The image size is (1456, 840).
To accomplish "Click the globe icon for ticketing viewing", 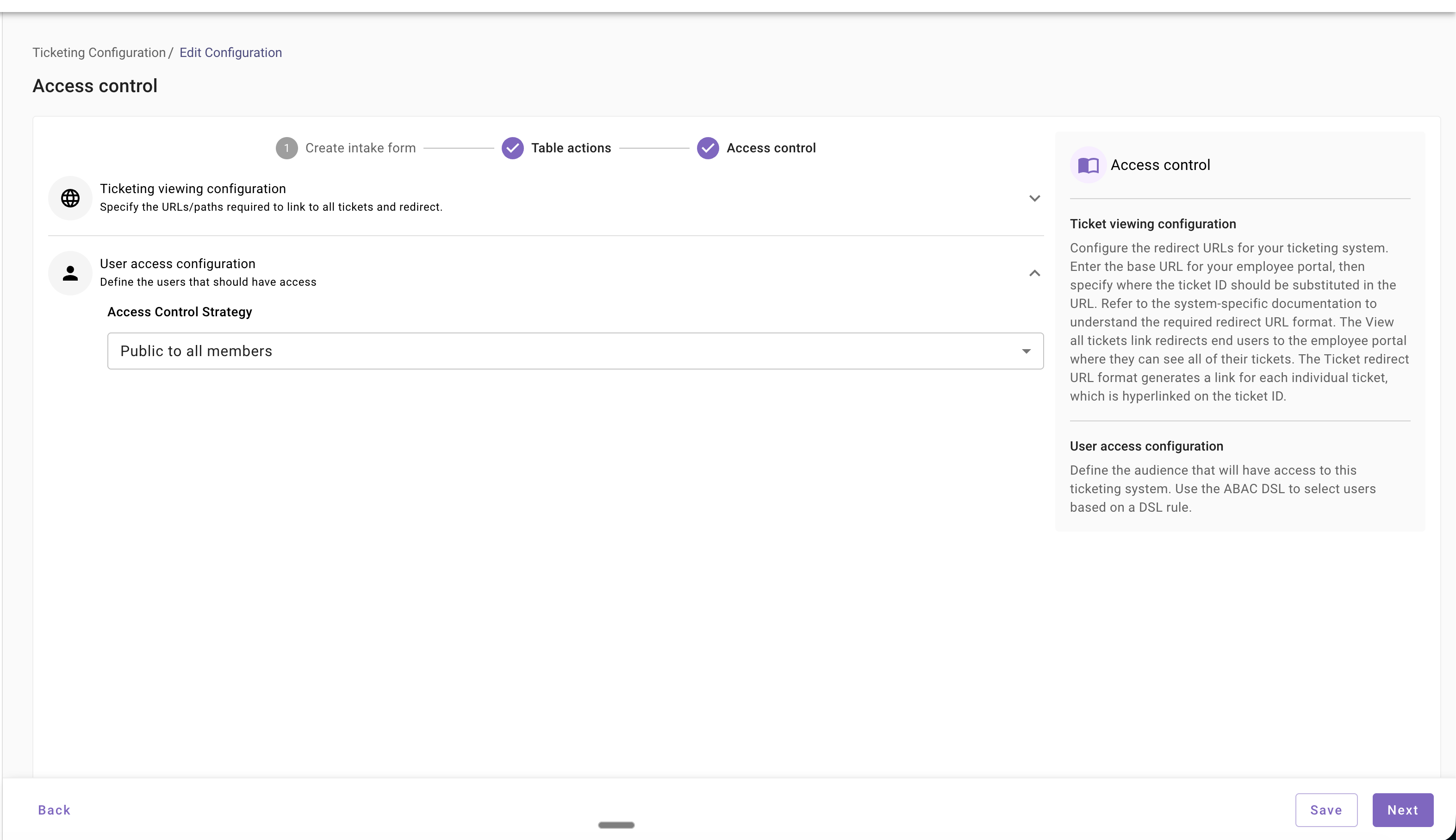I will click(x=70, y=198).
